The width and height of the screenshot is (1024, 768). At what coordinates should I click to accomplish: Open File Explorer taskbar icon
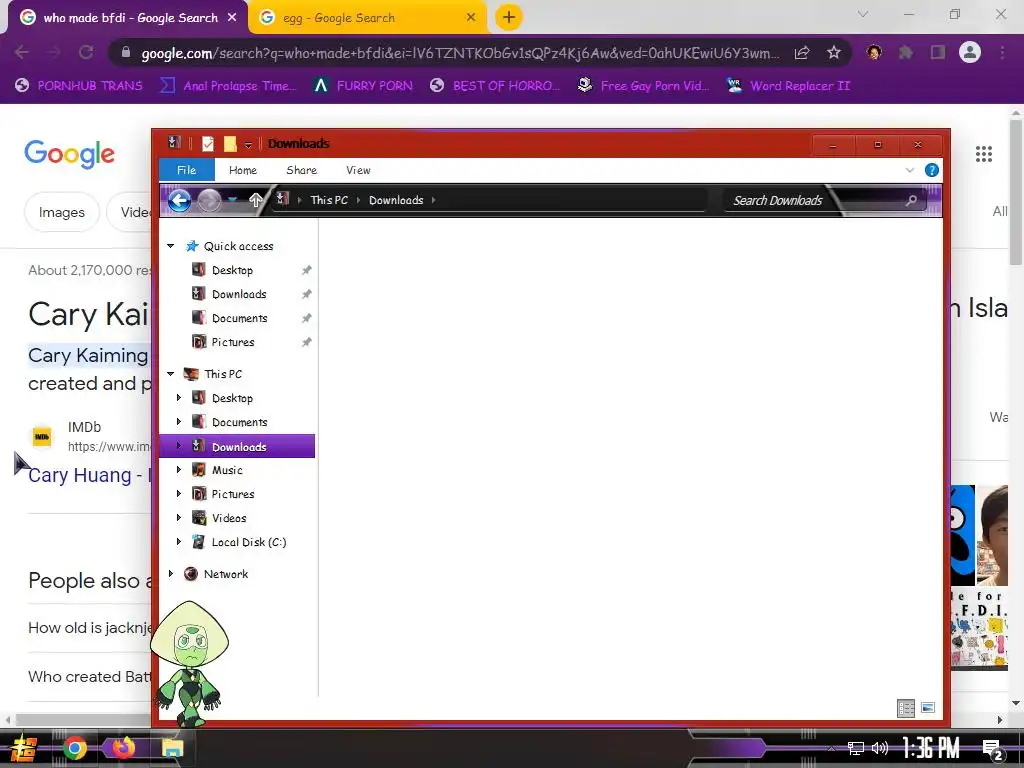(172, 748)
